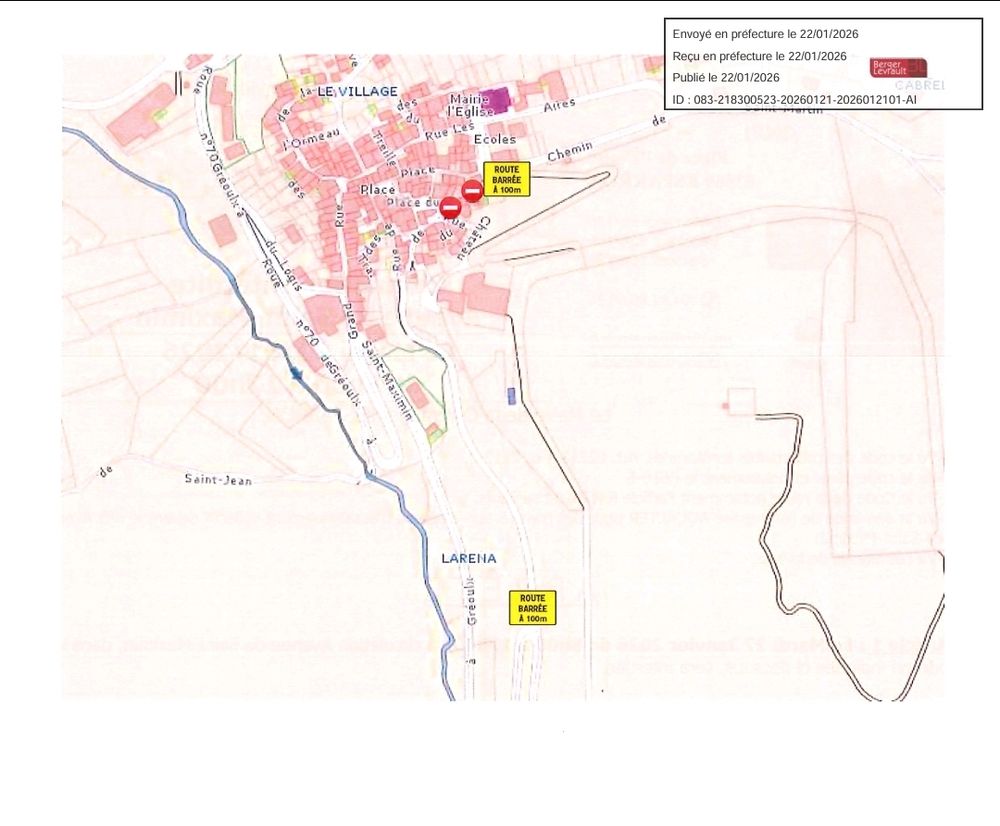Click the Chemin road label

[570, 152]
